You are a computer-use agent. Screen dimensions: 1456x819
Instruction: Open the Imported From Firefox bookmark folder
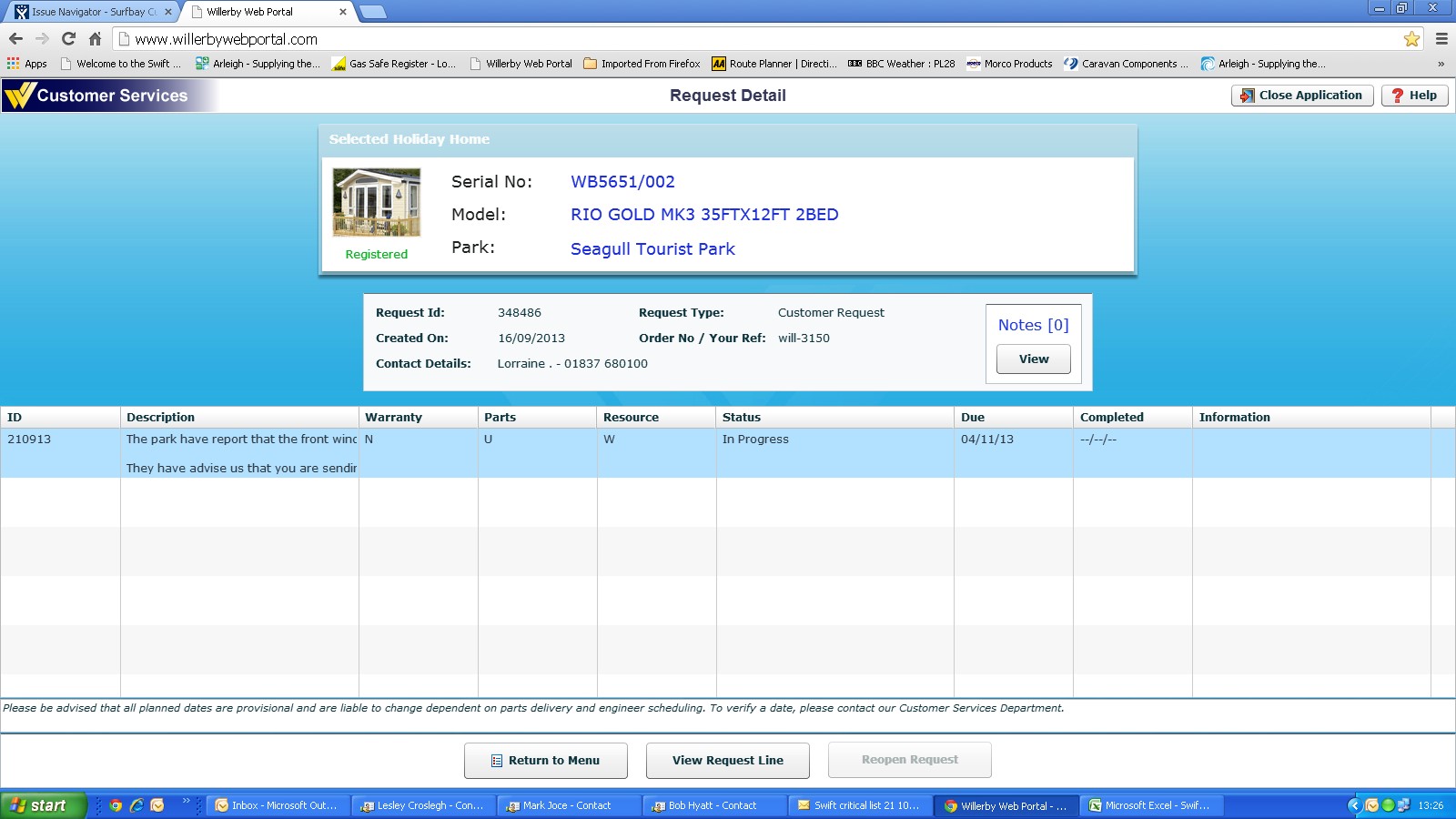coord(642,64)
